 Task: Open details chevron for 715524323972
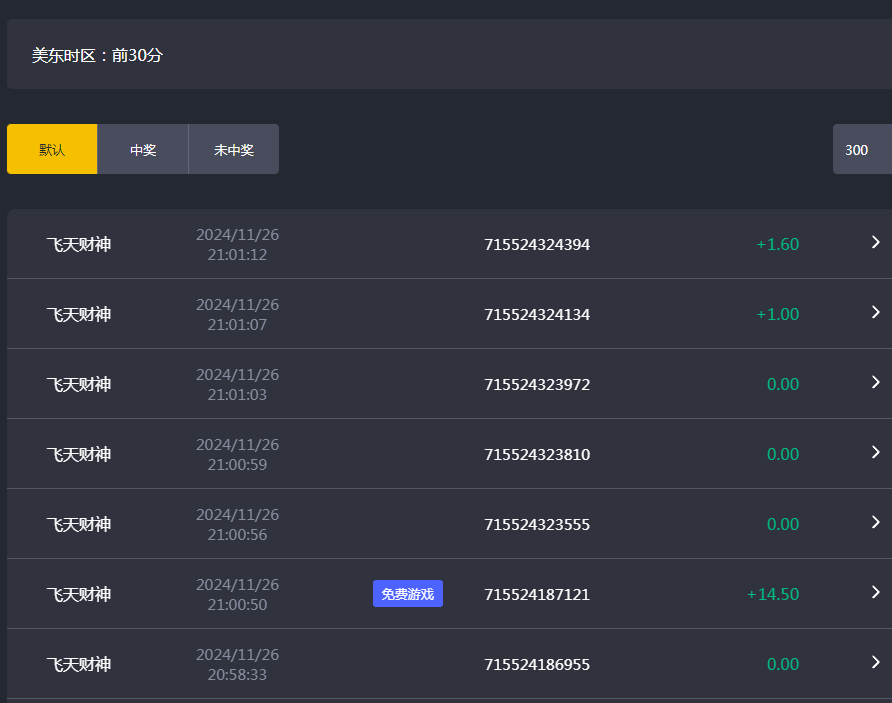point(875,383)
